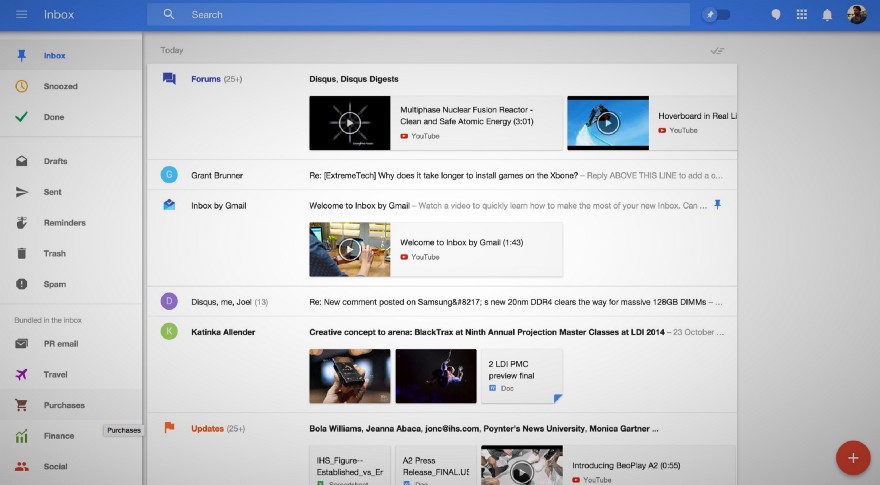
Task: Open the Social bundle
Action: point(71,466)
